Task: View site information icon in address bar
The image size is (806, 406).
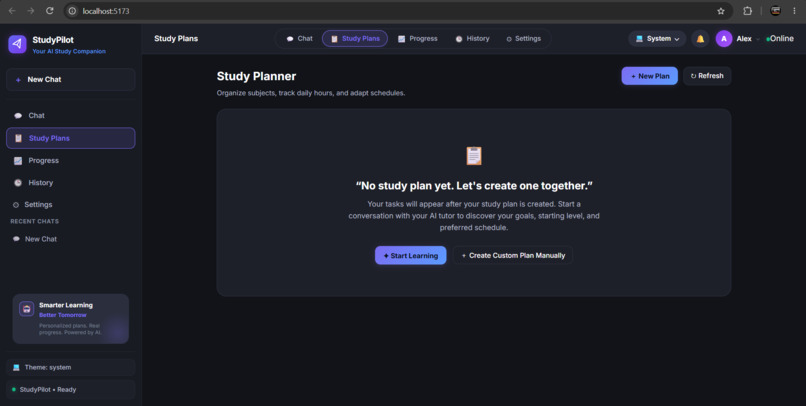Action: (x=72, y=11)
